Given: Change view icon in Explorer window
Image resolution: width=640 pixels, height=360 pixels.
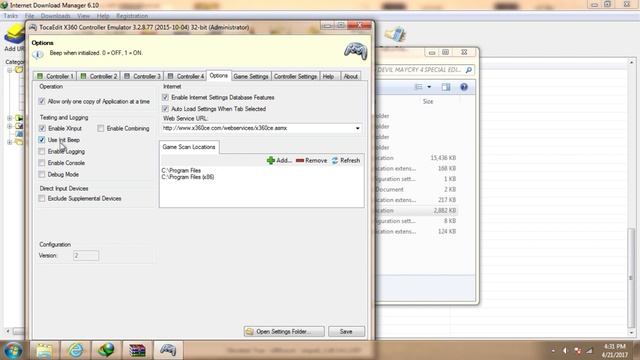Looking at the screenshot, I should [x=418, y=87].
